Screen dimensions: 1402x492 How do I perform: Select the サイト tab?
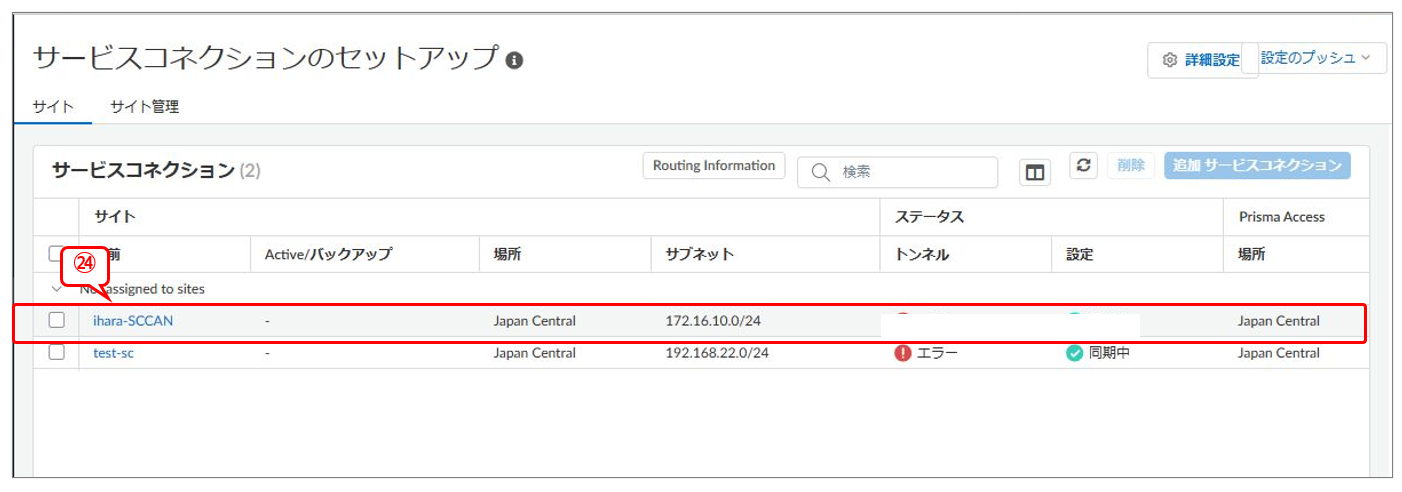[52, 107]
